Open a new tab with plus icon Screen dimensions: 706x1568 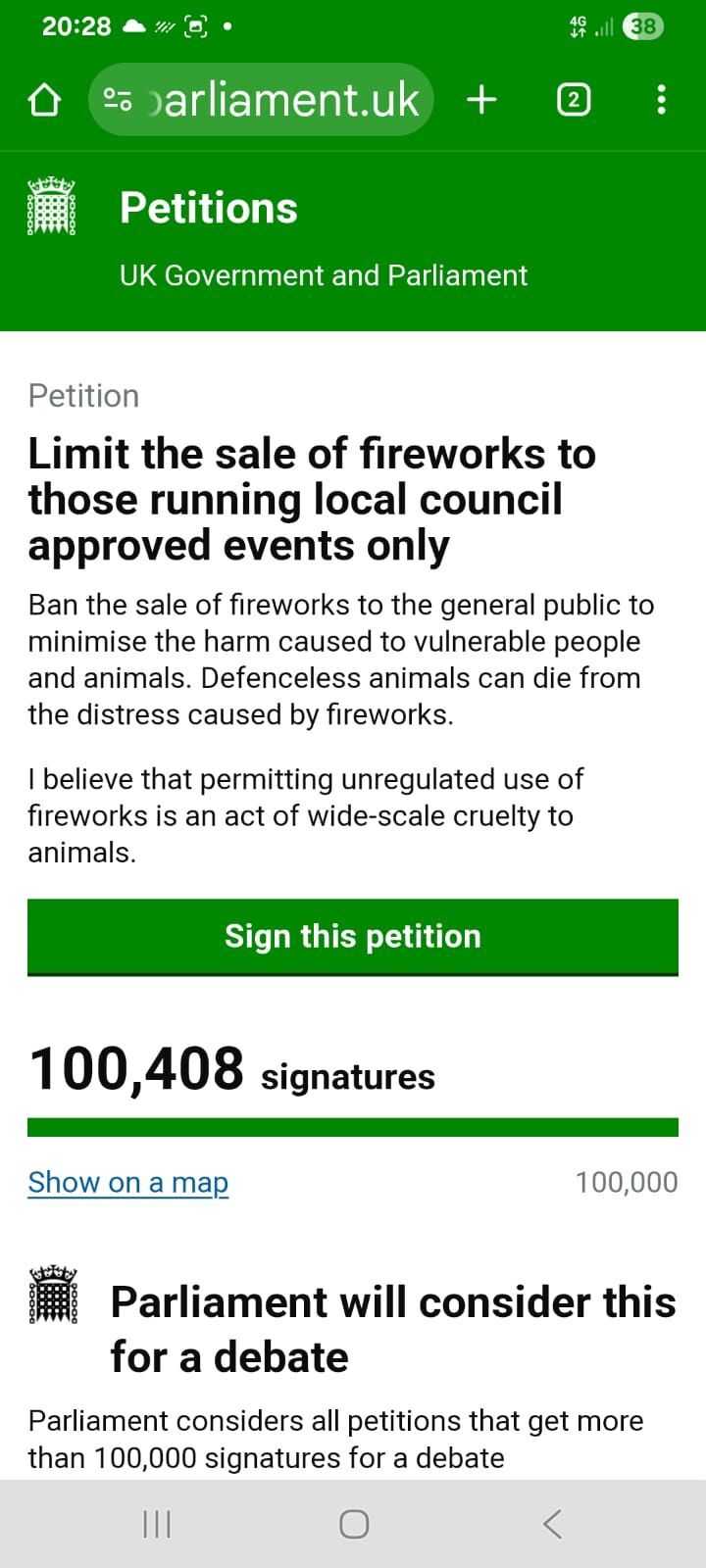click(x=481, y=100)
